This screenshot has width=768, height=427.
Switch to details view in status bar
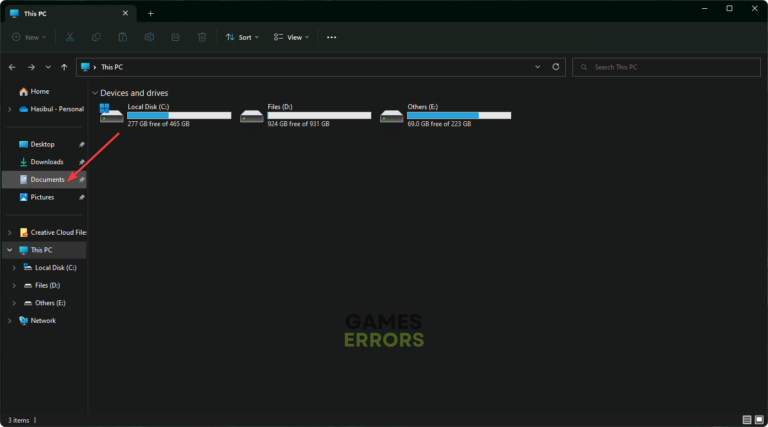[746, 419]
